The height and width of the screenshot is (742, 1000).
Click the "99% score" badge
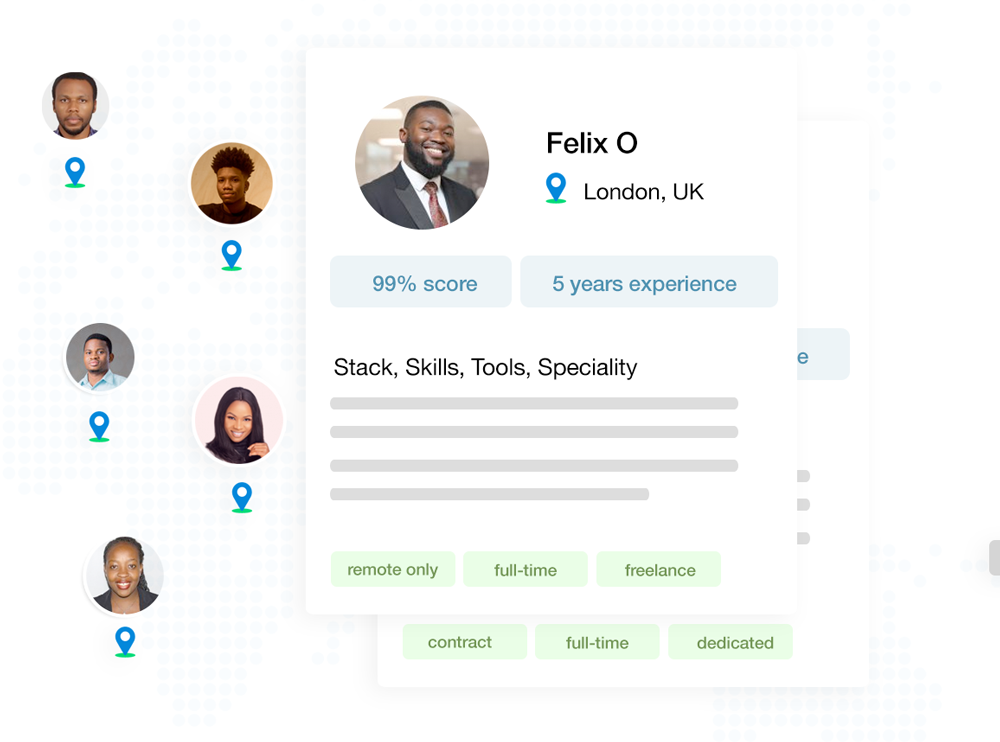pyautogui.click(x=420, y=282)
